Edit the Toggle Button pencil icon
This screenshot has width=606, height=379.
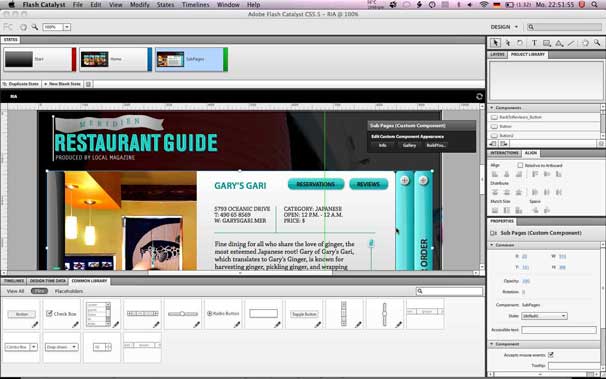click(318, 325)
